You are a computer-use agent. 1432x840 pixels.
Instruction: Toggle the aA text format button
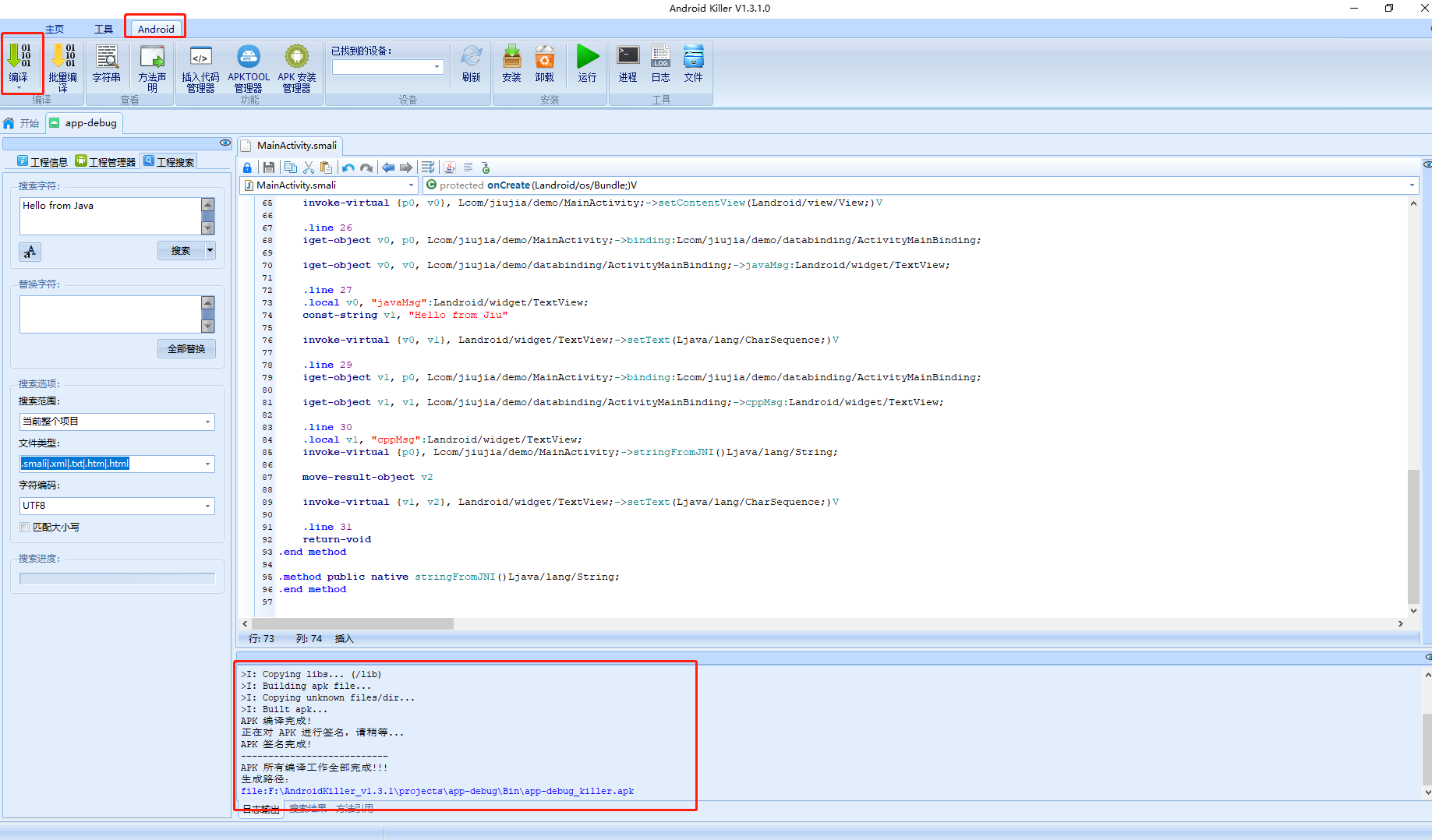click(30, 252)
